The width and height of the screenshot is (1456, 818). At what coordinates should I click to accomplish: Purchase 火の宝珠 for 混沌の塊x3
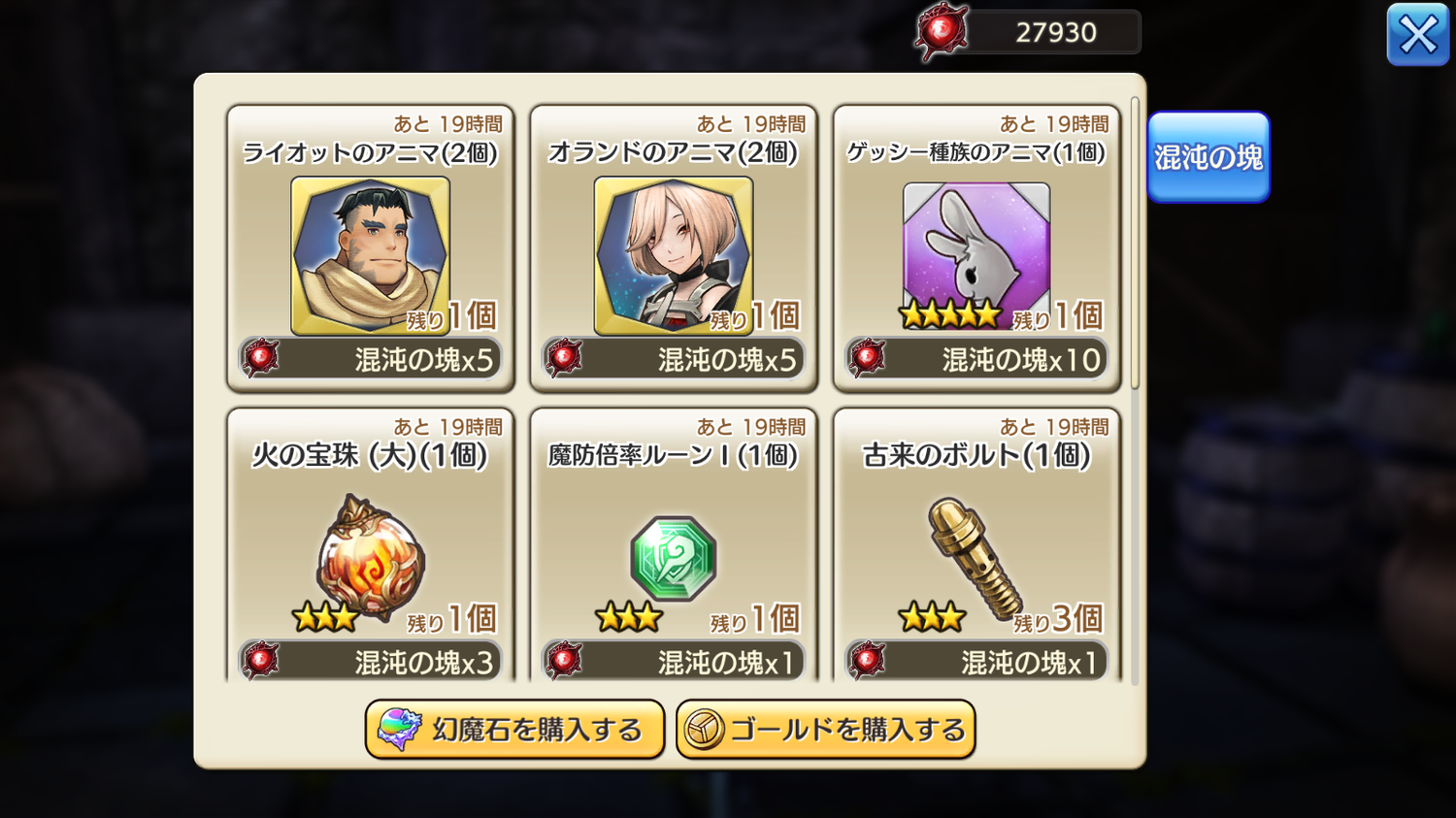coord(370,662)
